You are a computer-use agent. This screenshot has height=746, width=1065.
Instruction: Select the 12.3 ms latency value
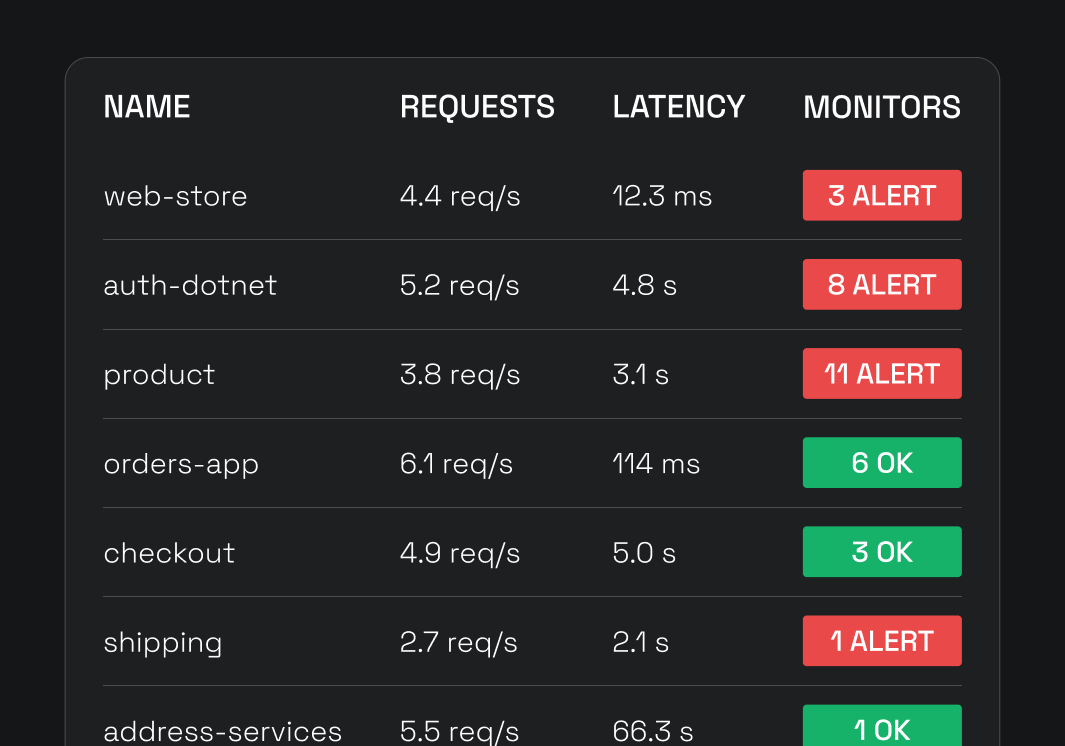click(662, 196)
